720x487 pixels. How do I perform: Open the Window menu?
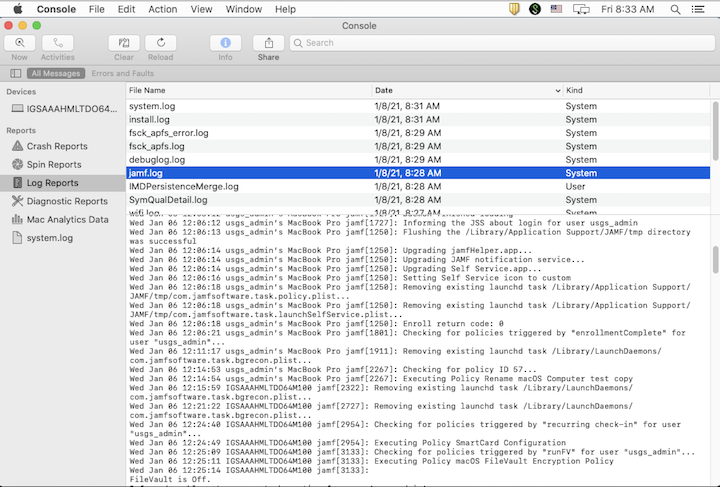tap(243, 9)
